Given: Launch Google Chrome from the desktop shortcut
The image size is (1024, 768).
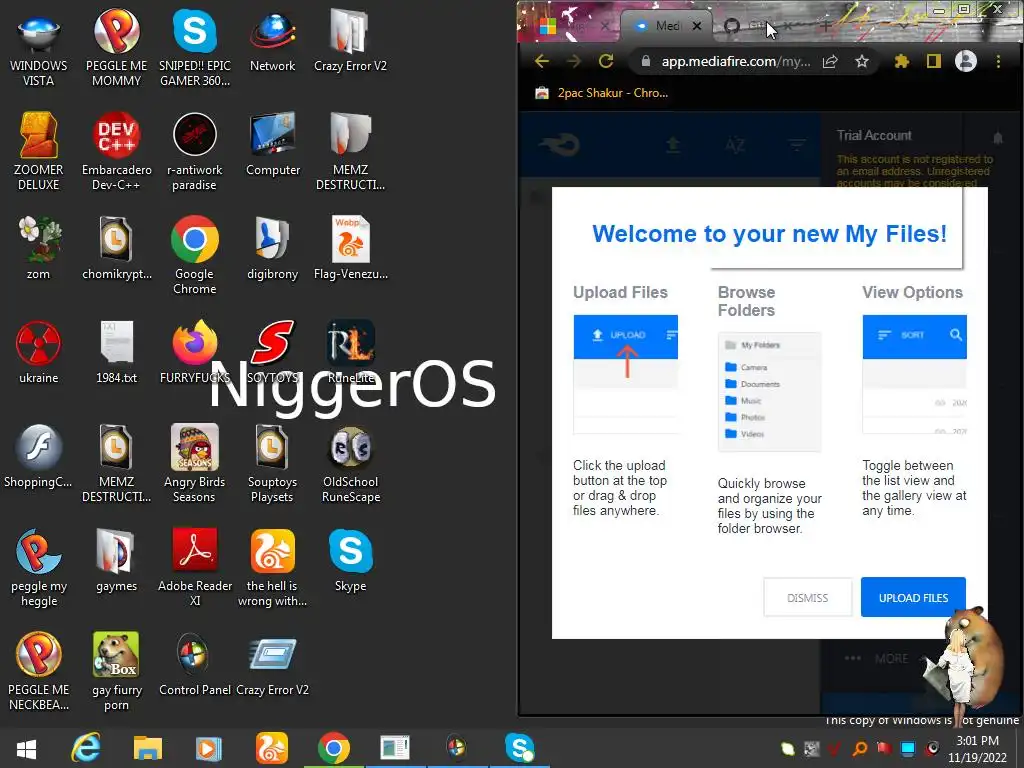Looking at the screenshot, I should 195,255.
